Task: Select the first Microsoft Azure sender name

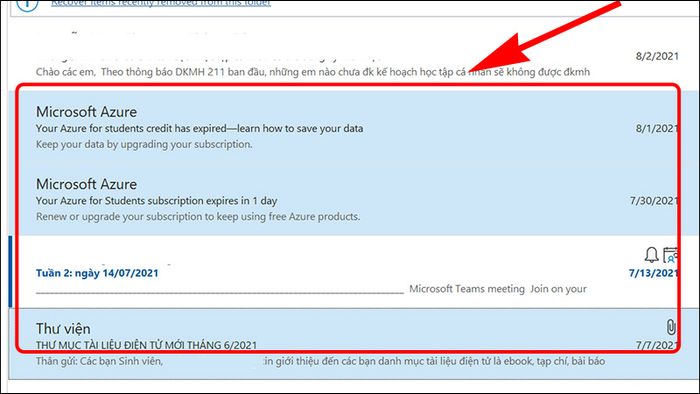Action: click(x=87, y=112)
